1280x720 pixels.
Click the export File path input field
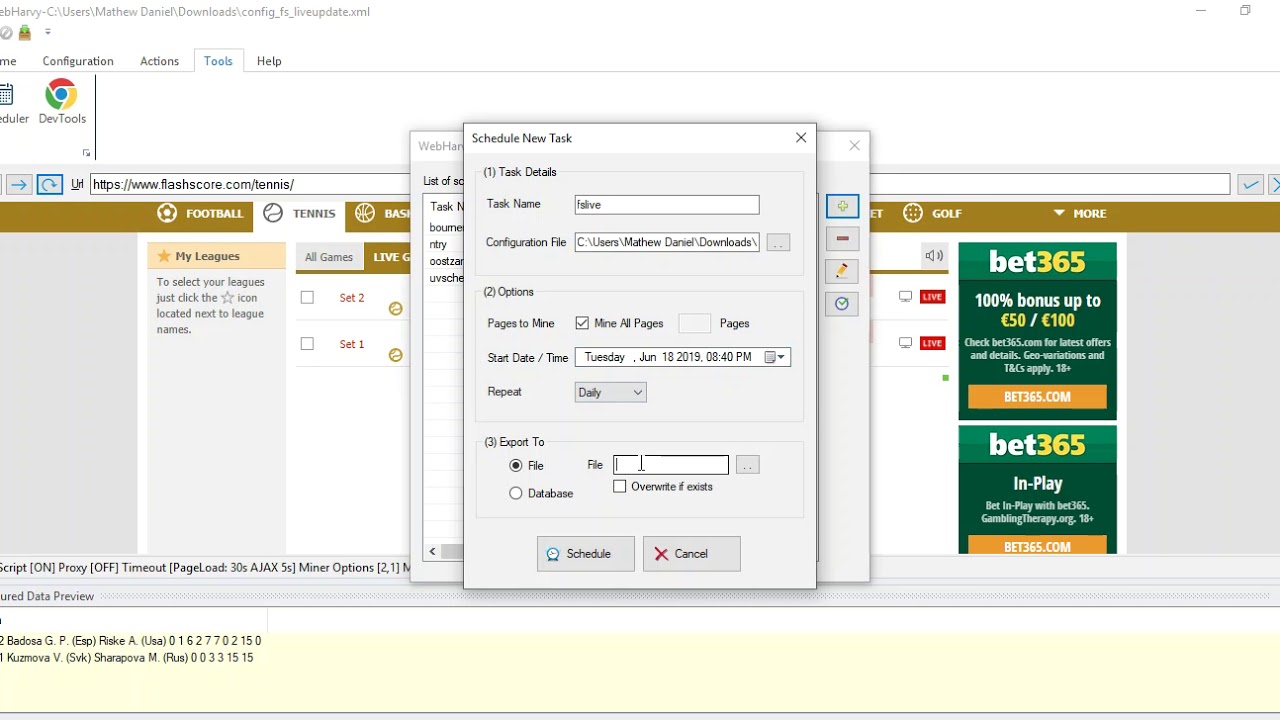[x=671, y=465]
